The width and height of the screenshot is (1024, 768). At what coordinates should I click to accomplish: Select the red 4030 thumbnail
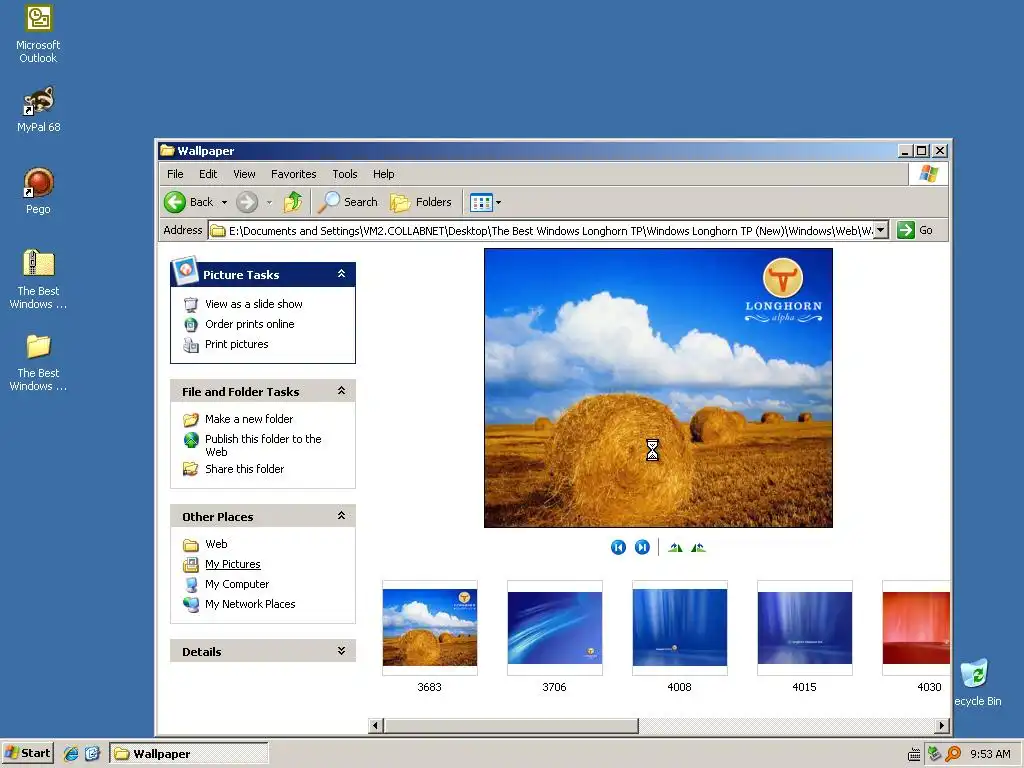(x=916, y=628)
